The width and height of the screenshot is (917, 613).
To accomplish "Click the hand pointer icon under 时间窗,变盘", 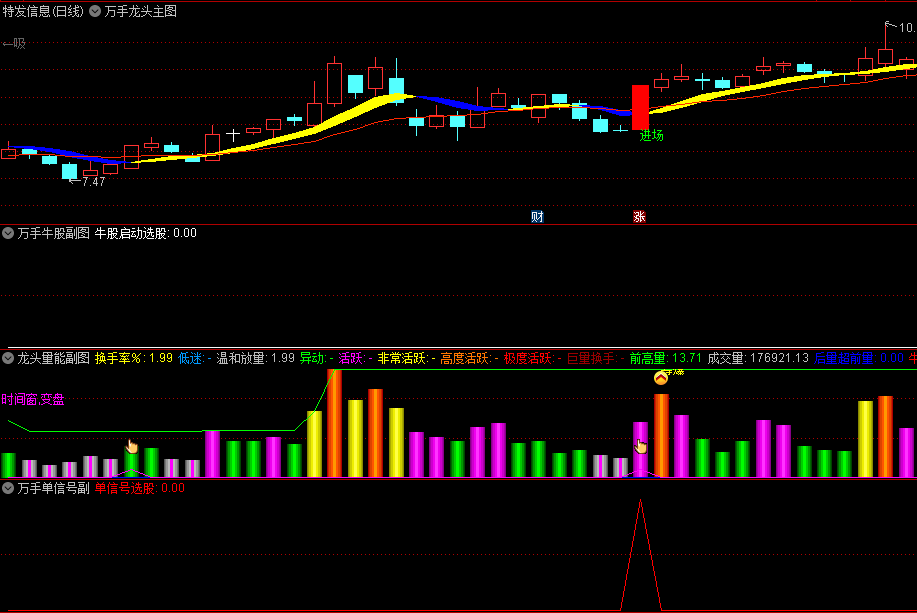I will coord(132,446).
